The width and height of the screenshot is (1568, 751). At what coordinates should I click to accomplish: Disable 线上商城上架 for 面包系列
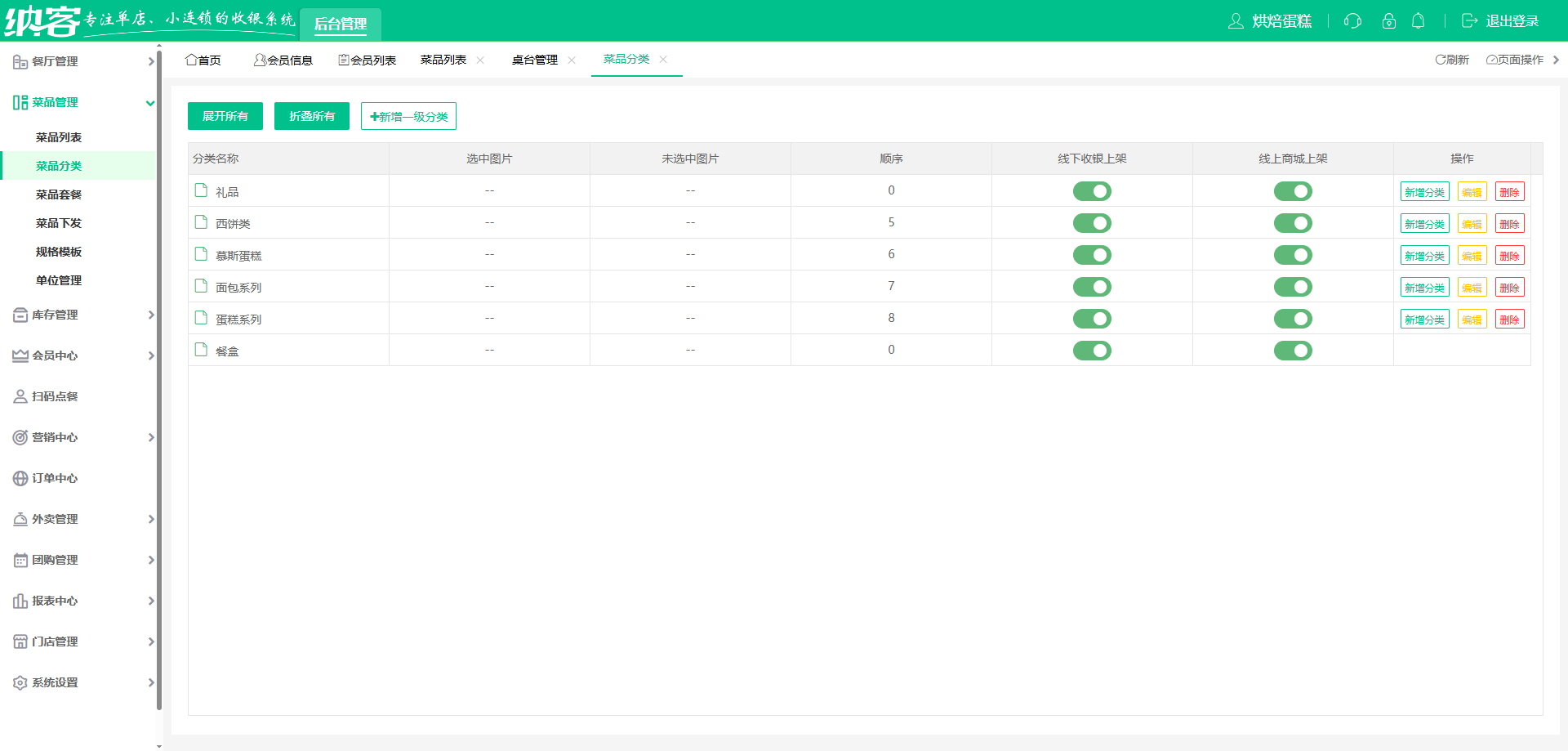click(1293, 287)
